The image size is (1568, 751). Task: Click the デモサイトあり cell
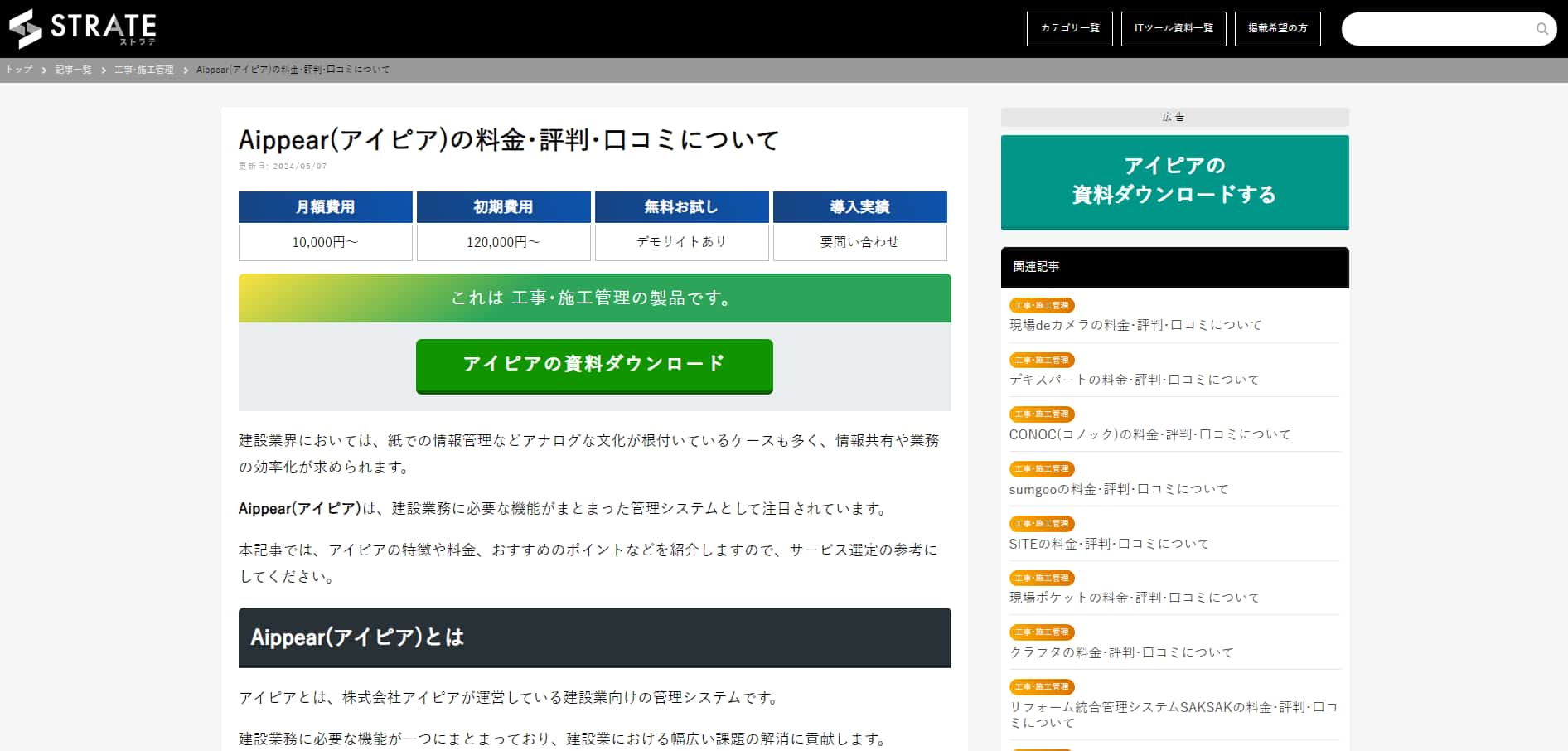click(682, 243)
